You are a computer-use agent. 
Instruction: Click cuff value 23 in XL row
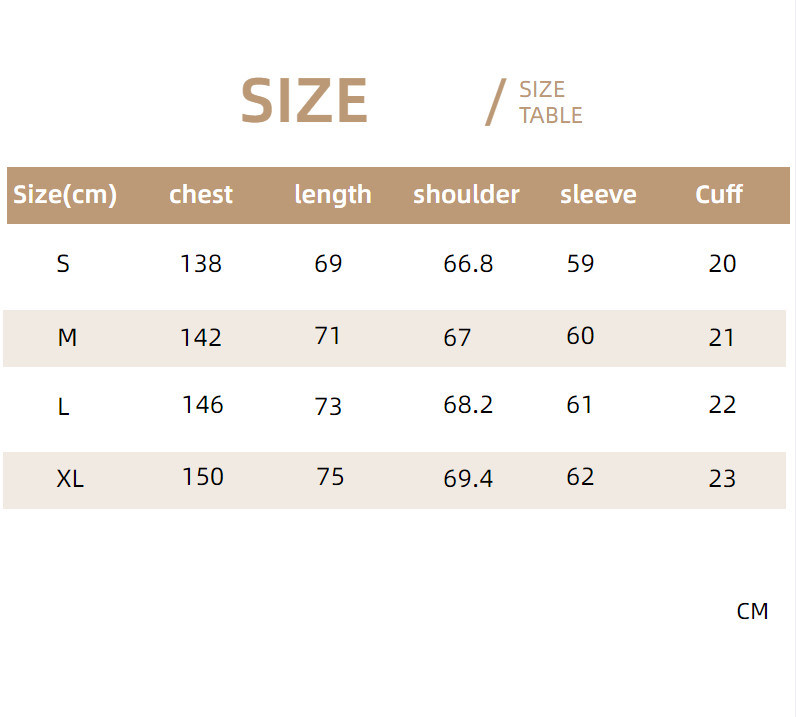coord(722,479)
